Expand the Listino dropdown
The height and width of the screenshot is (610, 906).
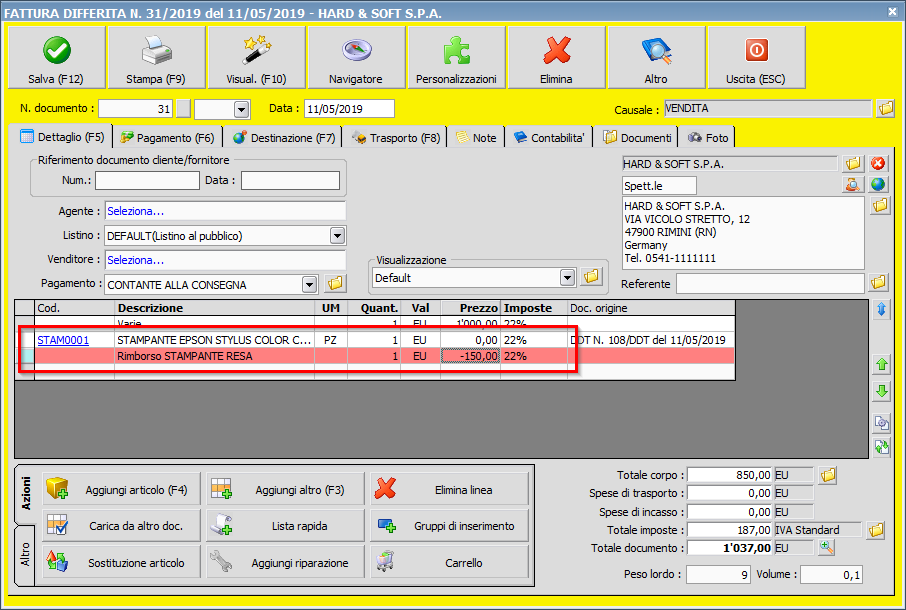click(337, 235)
